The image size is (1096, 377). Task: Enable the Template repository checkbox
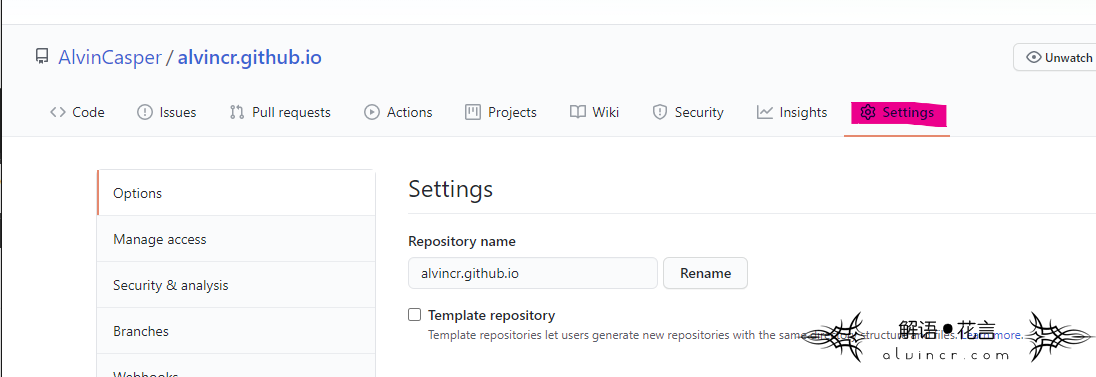(415, 315)
